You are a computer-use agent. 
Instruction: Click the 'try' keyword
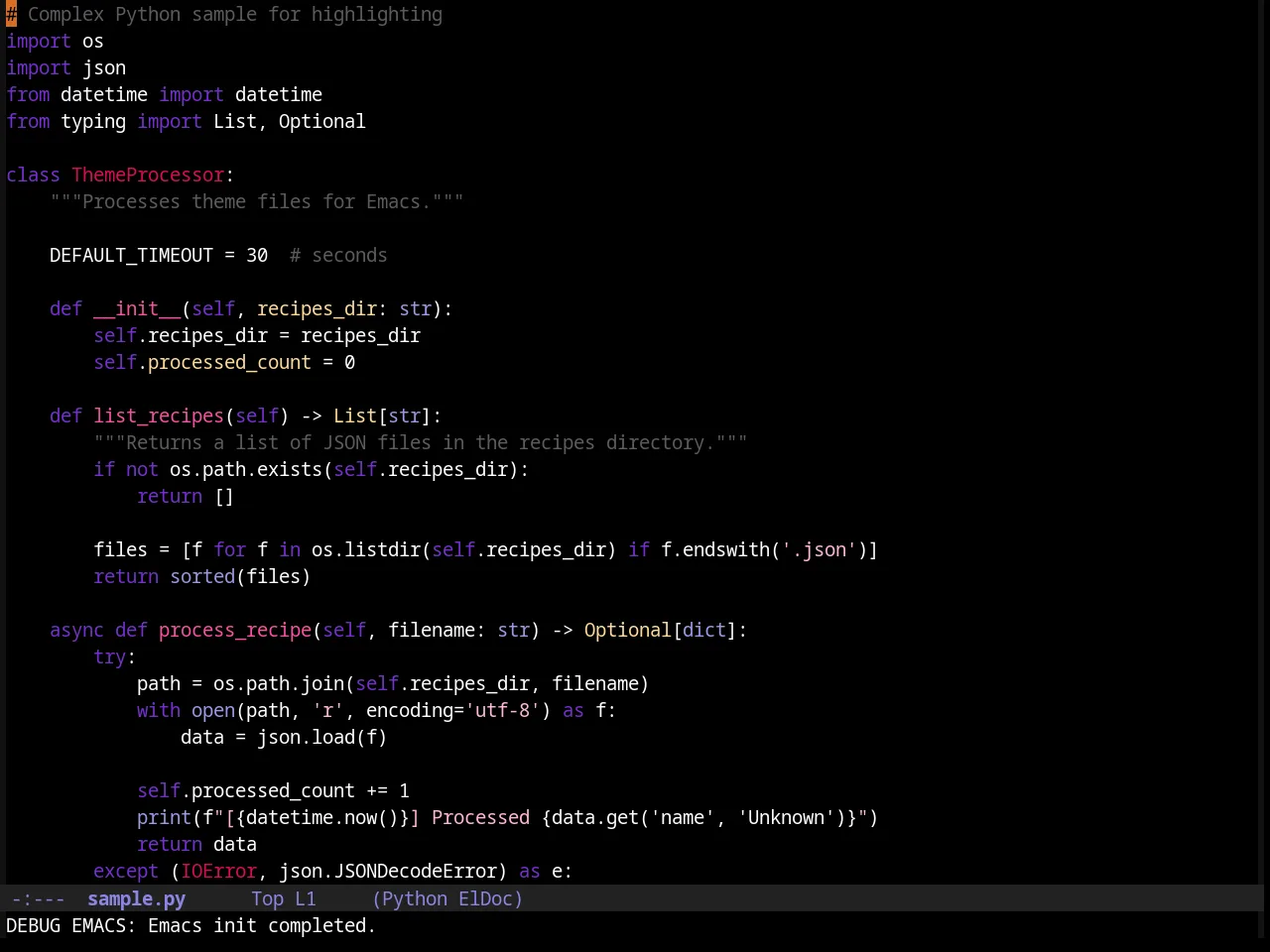(109, 656)
